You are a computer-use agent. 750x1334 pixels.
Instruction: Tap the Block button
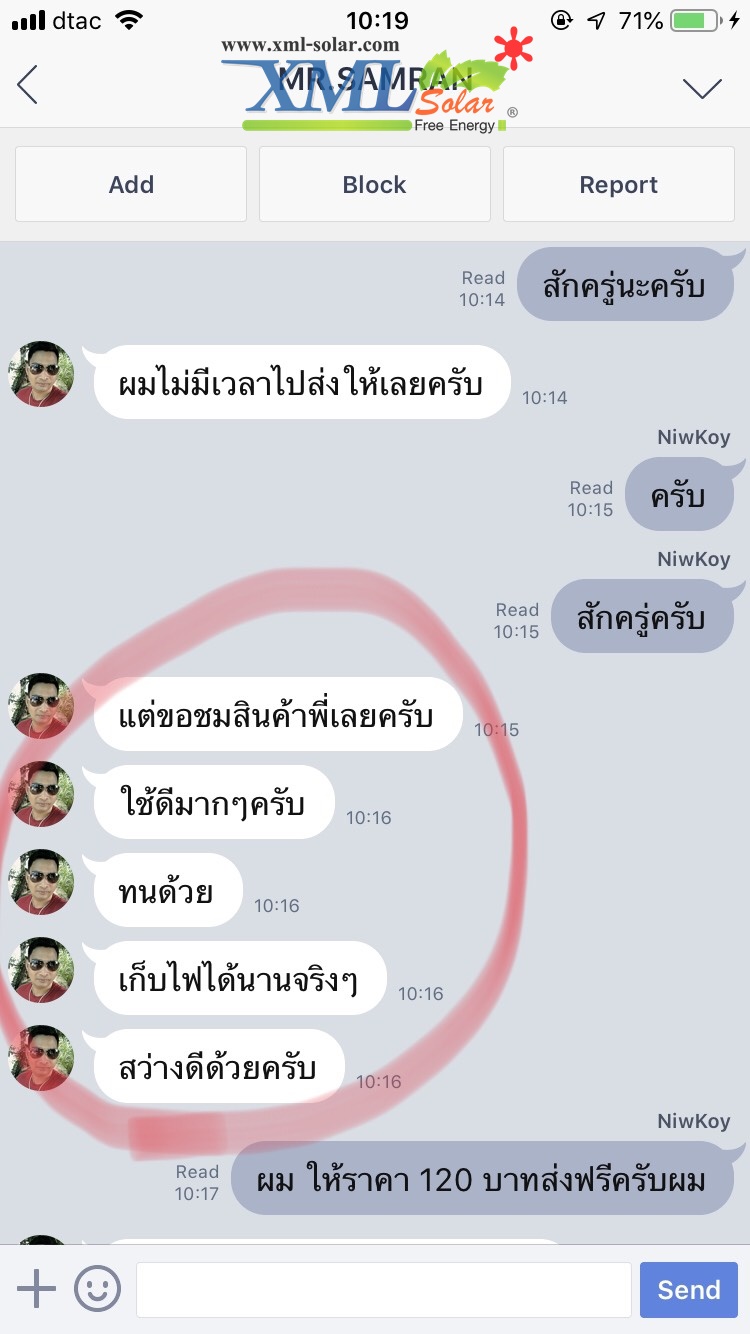pos(375,184)
